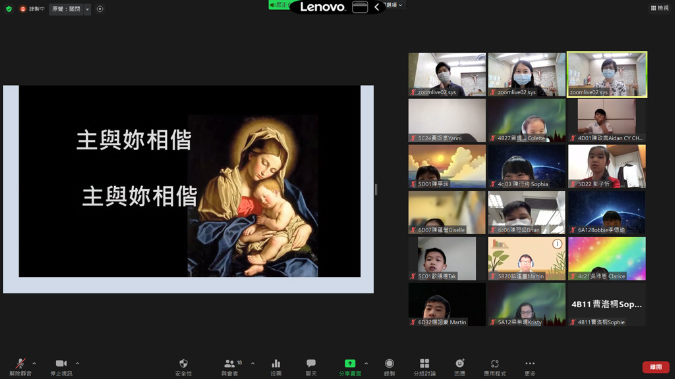Expand the video options arrow beside the camera
The image size is (675, 379).
point(77,363)
